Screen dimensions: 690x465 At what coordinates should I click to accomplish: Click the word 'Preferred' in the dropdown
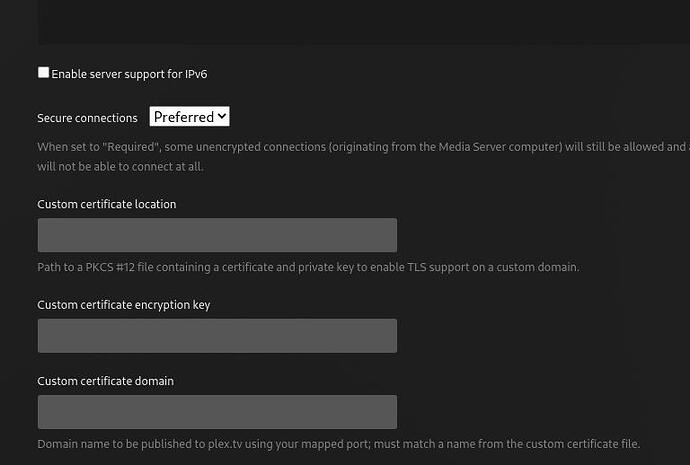pyautogui.click(x=183, y=117)
